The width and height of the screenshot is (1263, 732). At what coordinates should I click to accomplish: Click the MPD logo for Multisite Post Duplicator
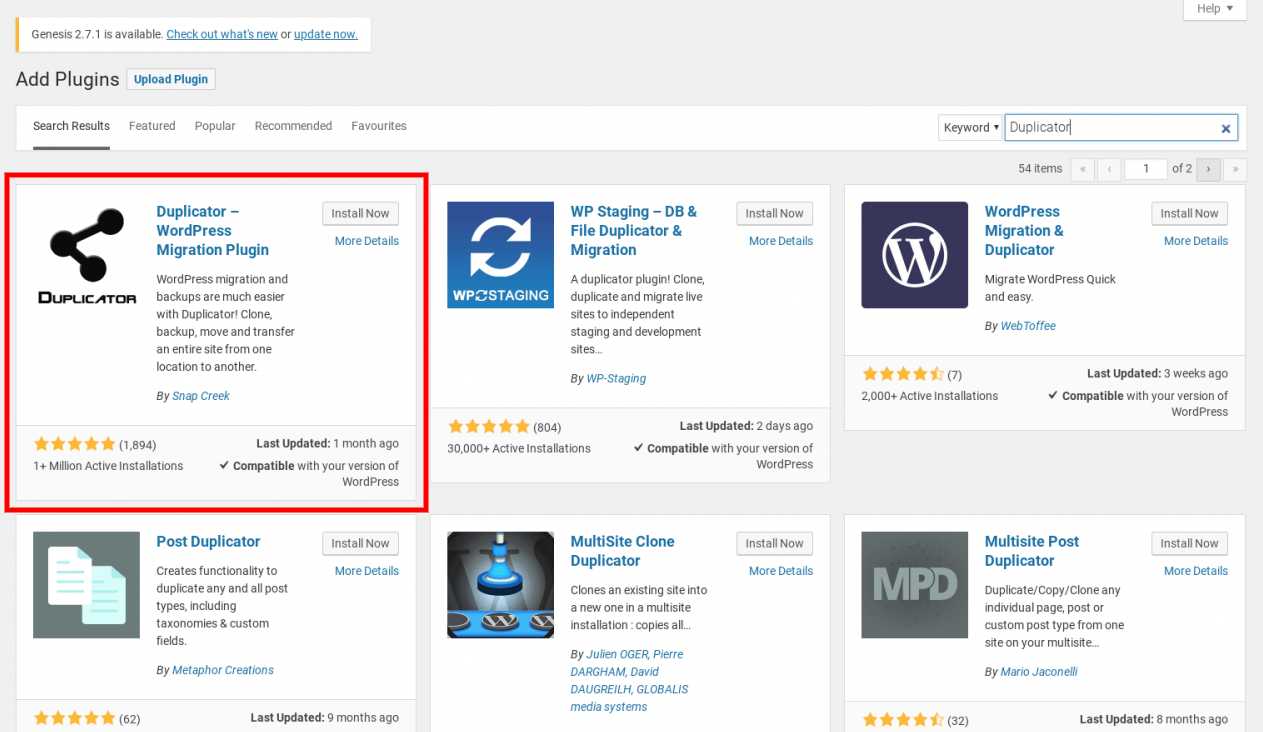click(914, 584)
